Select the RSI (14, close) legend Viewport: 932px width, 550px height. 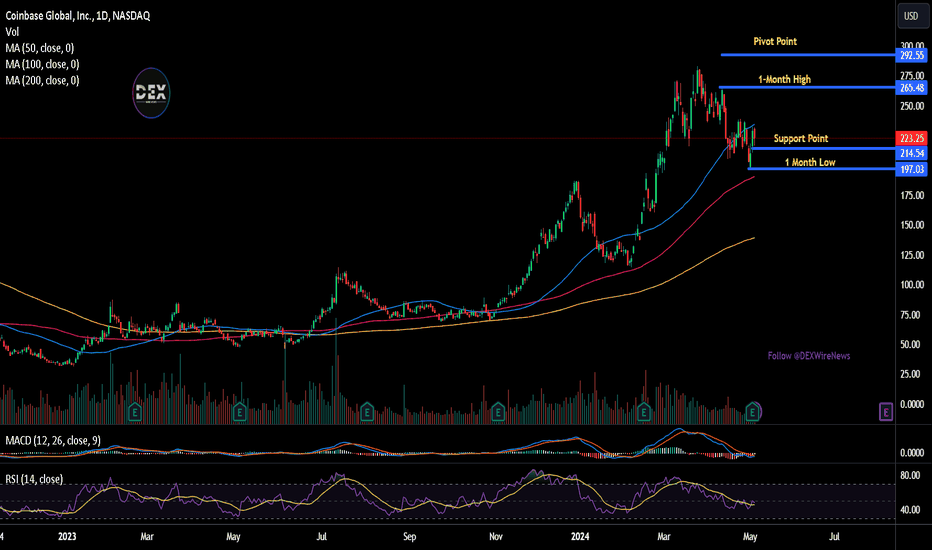pos(34,479)
